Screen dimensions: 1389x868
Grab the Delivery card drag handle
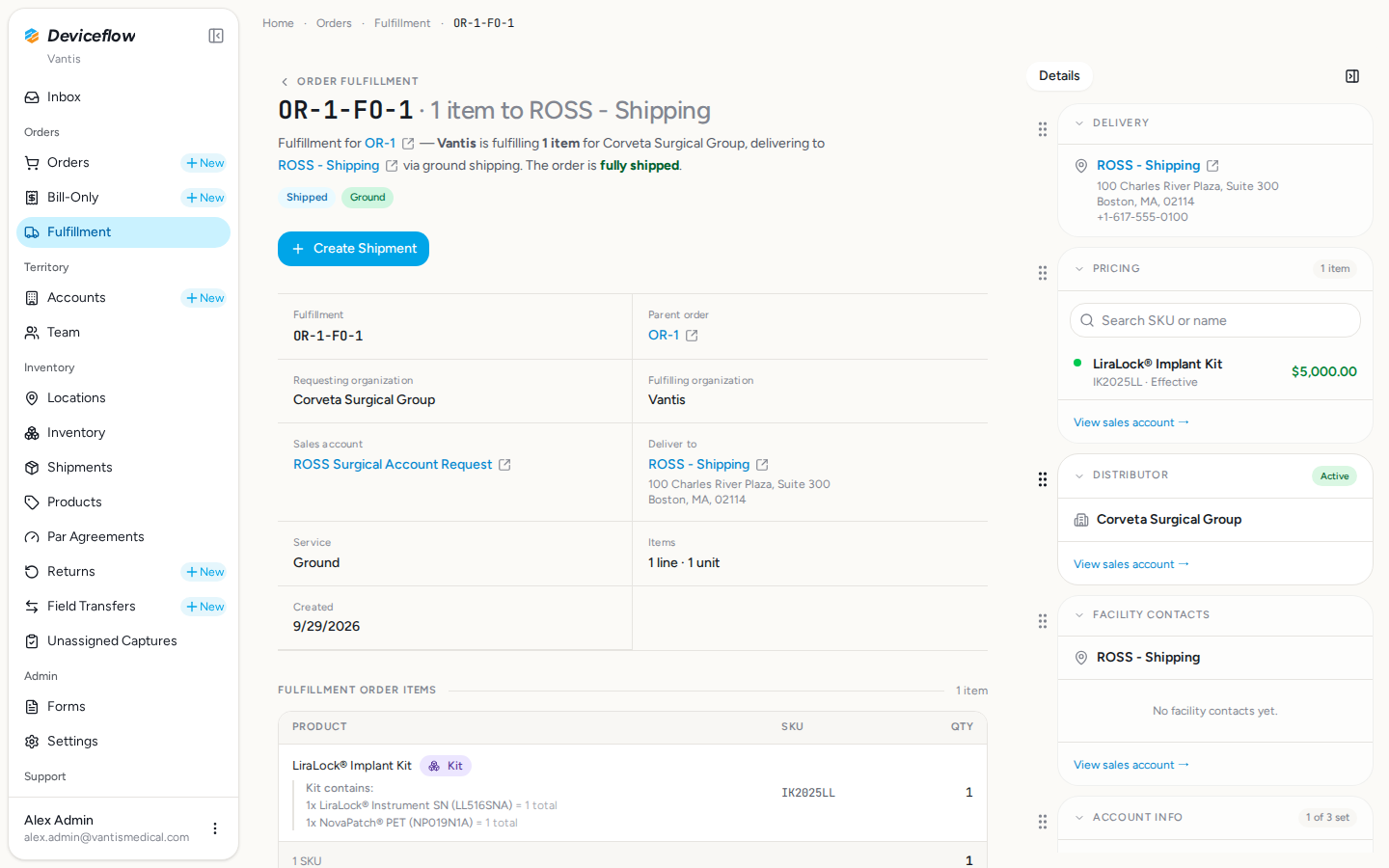(x=1043, y=129)
